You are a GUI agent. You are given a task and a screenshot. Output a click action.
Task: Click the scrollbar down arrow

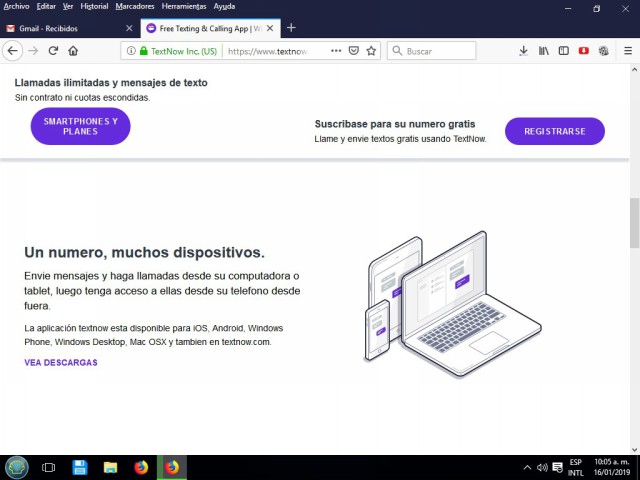pos(634,450)
